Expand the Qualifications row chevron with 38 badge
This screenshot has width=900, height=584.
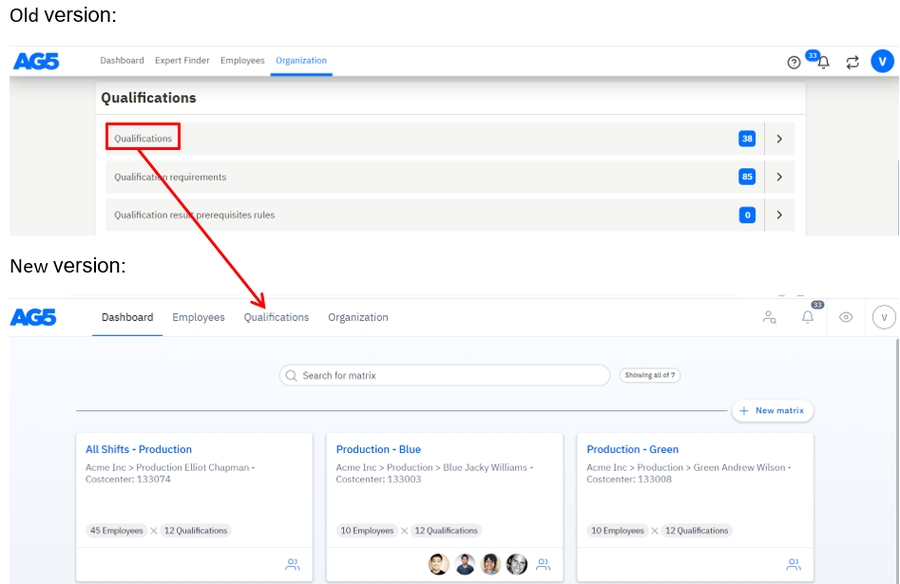point(779,139)
